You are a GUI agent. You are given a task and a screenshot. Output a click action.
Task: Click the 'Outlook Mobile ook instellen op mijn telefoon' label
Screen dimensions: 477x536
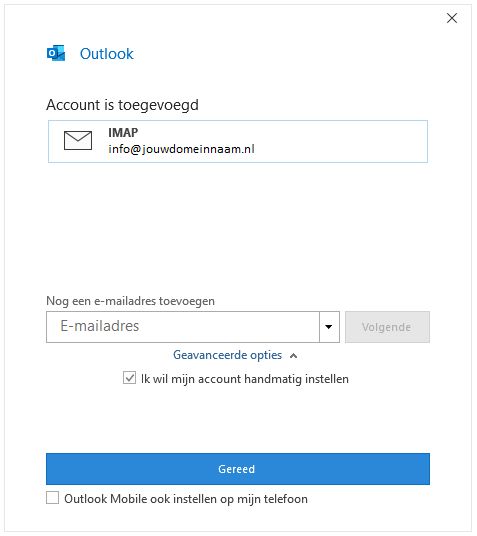[186, 499]
